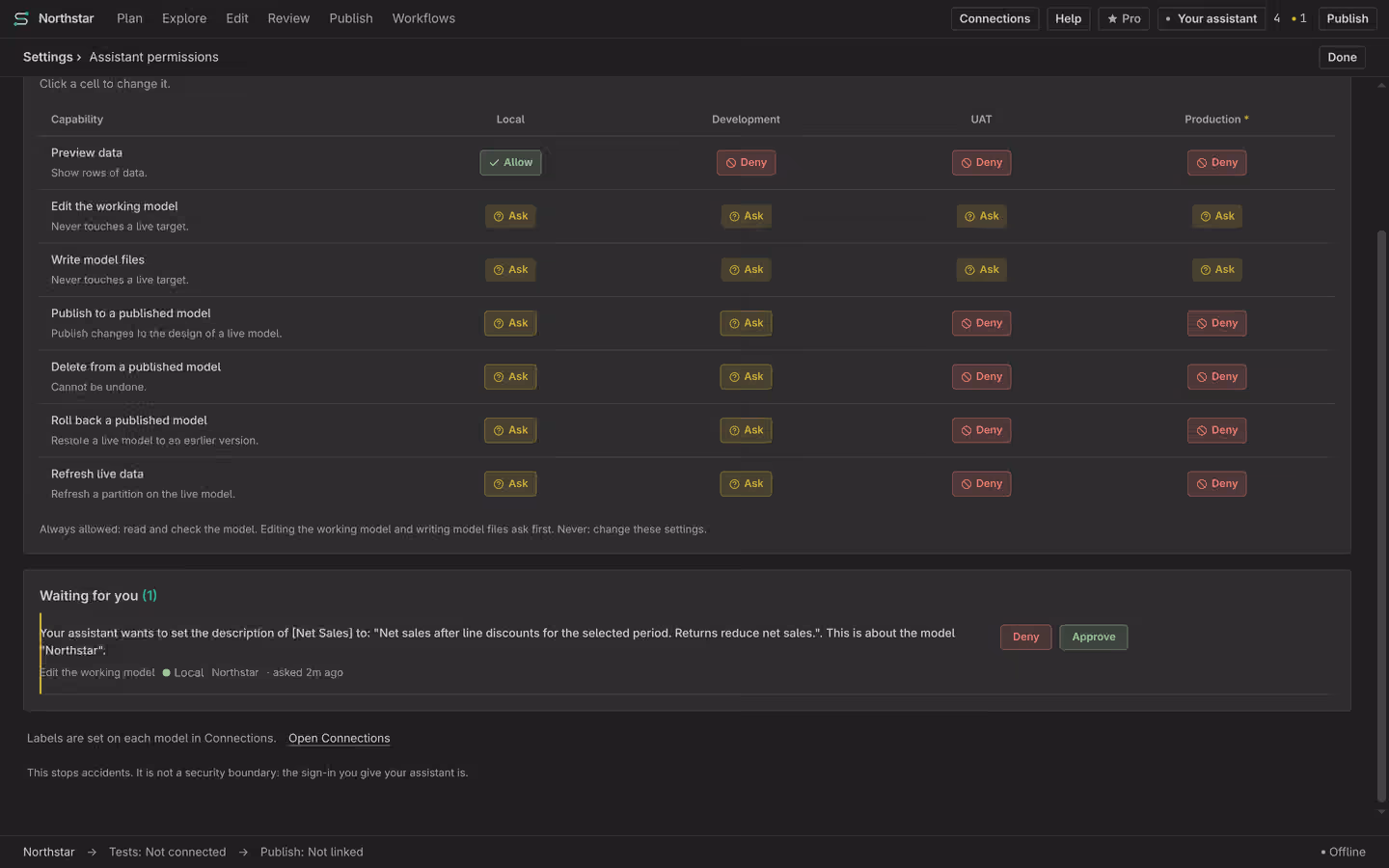The image size is (1389, 868).
Task: Change Publish to a published model for Local
Action: (x=510, y=323)
